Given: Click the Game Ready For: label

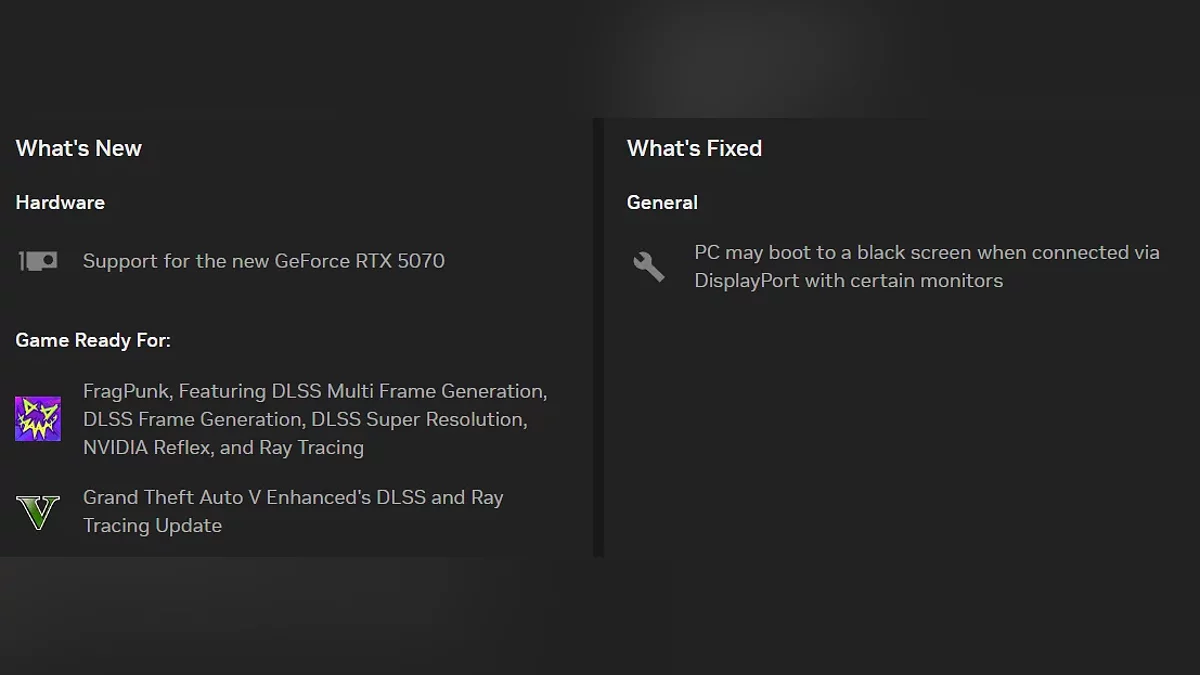Looking at the screenshot, I should click(93, 340).
